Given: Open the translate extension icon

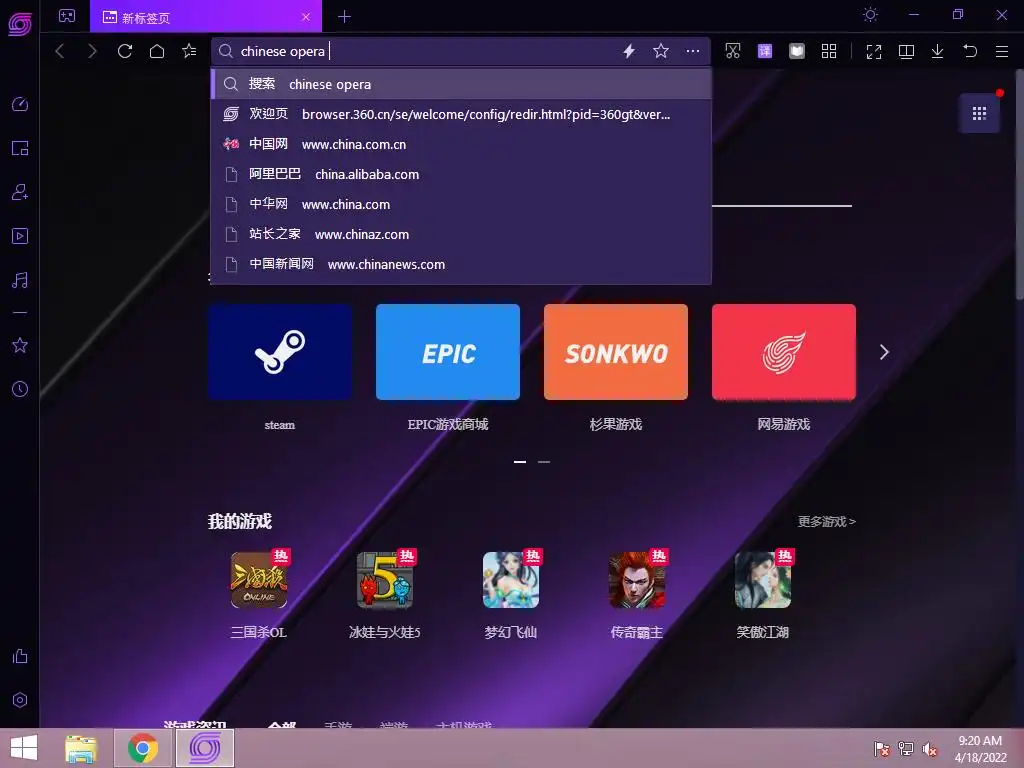Looking at the screenshot, I should (x=765, y=51).
